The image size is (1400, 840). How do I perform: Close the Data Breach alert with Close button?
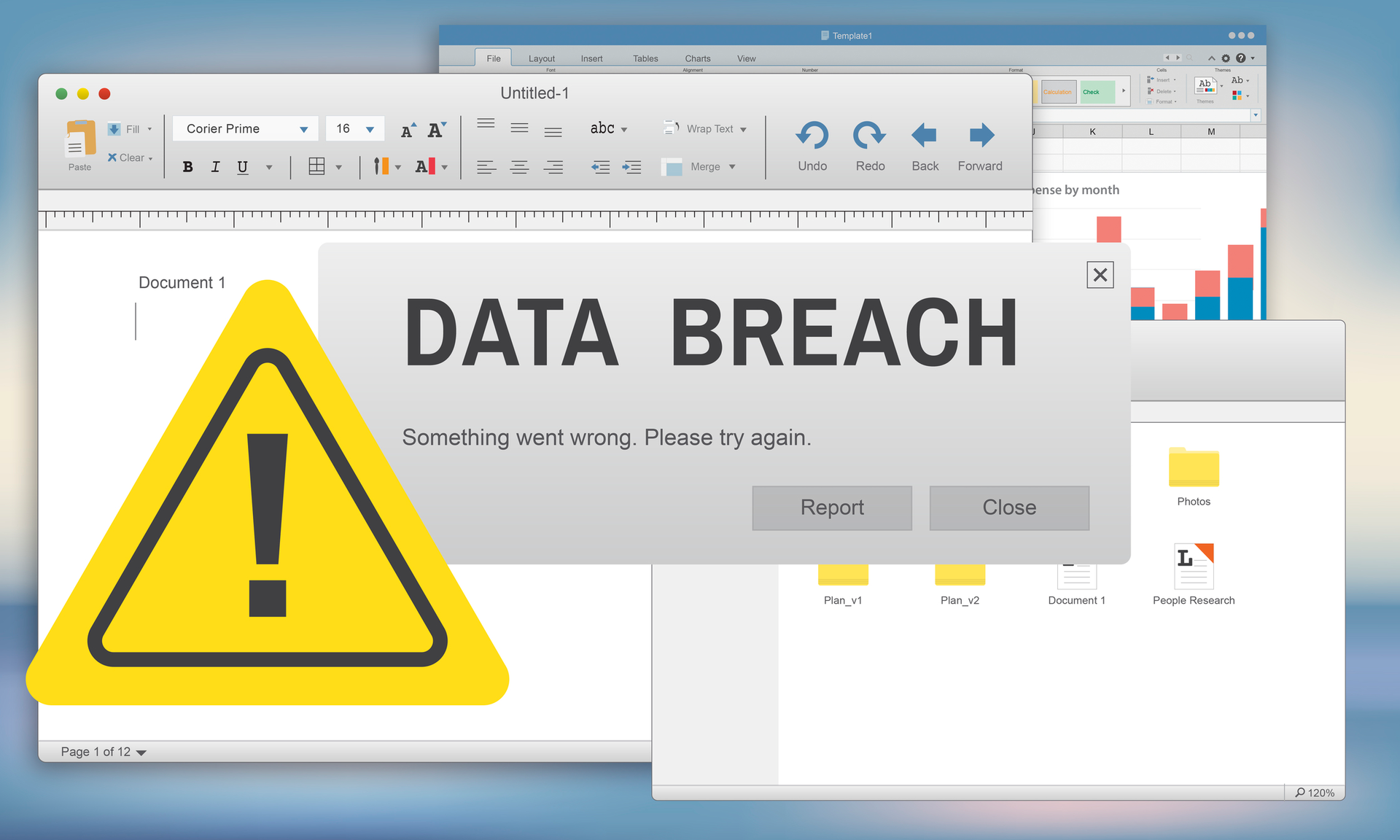1009,507
